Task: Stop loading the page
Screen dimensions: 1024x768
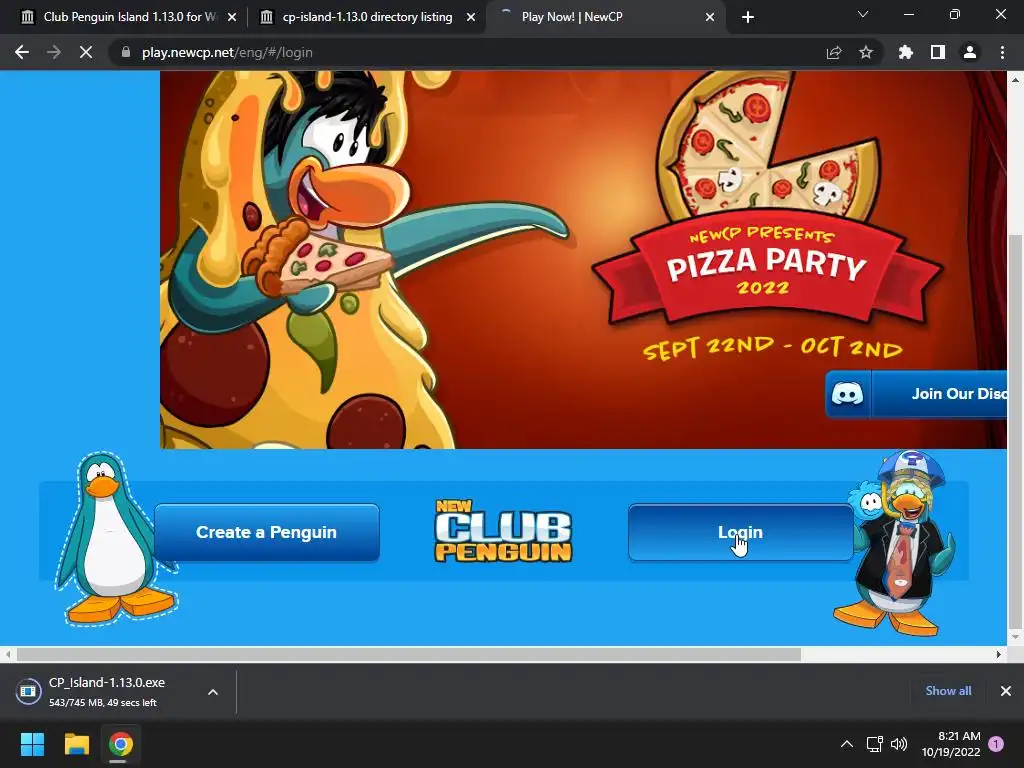Action: pyautogui.click(x=86, y=52)
